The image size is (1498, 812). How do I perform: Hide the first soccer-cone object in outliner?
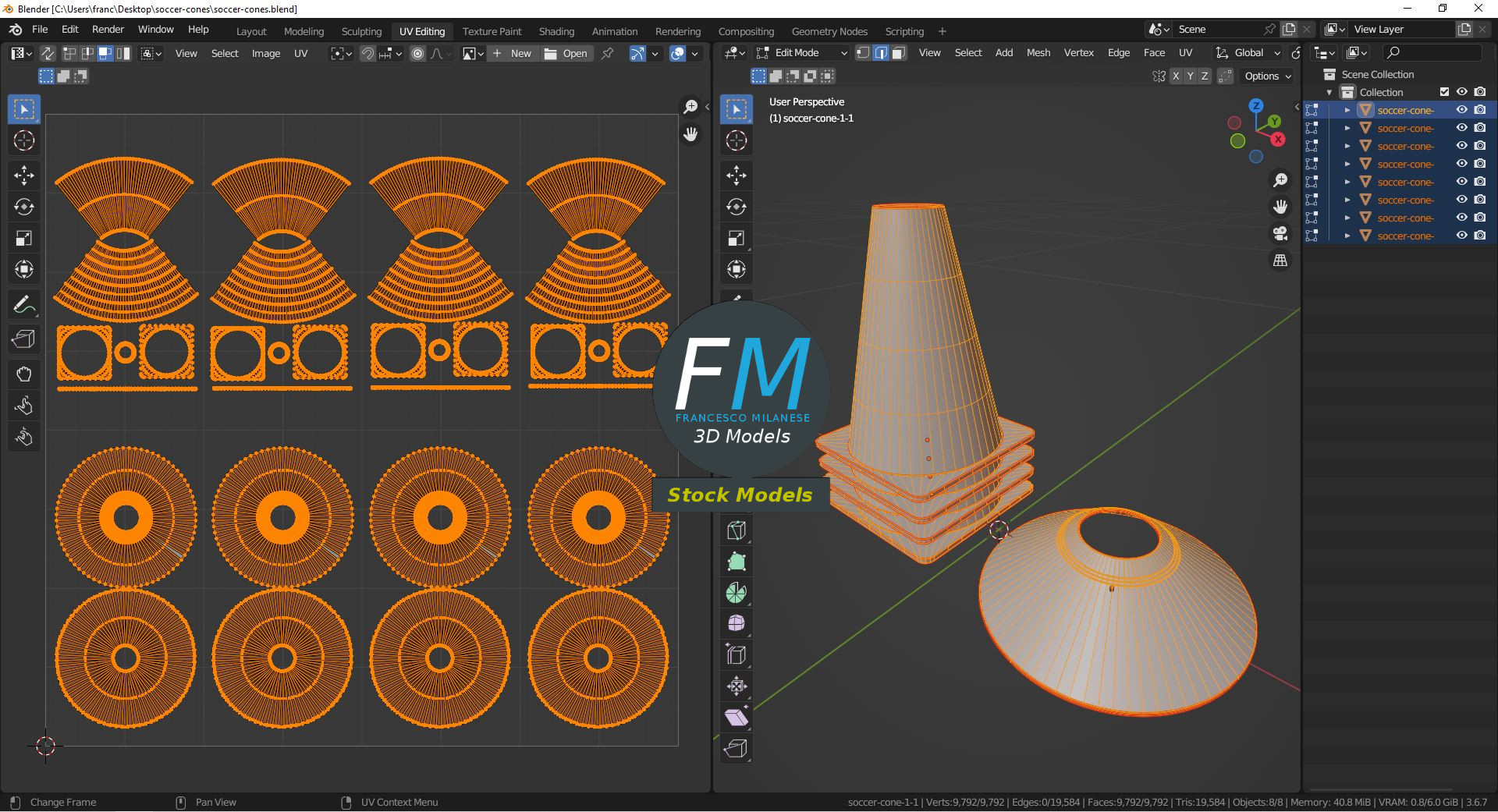point(1462,110)
